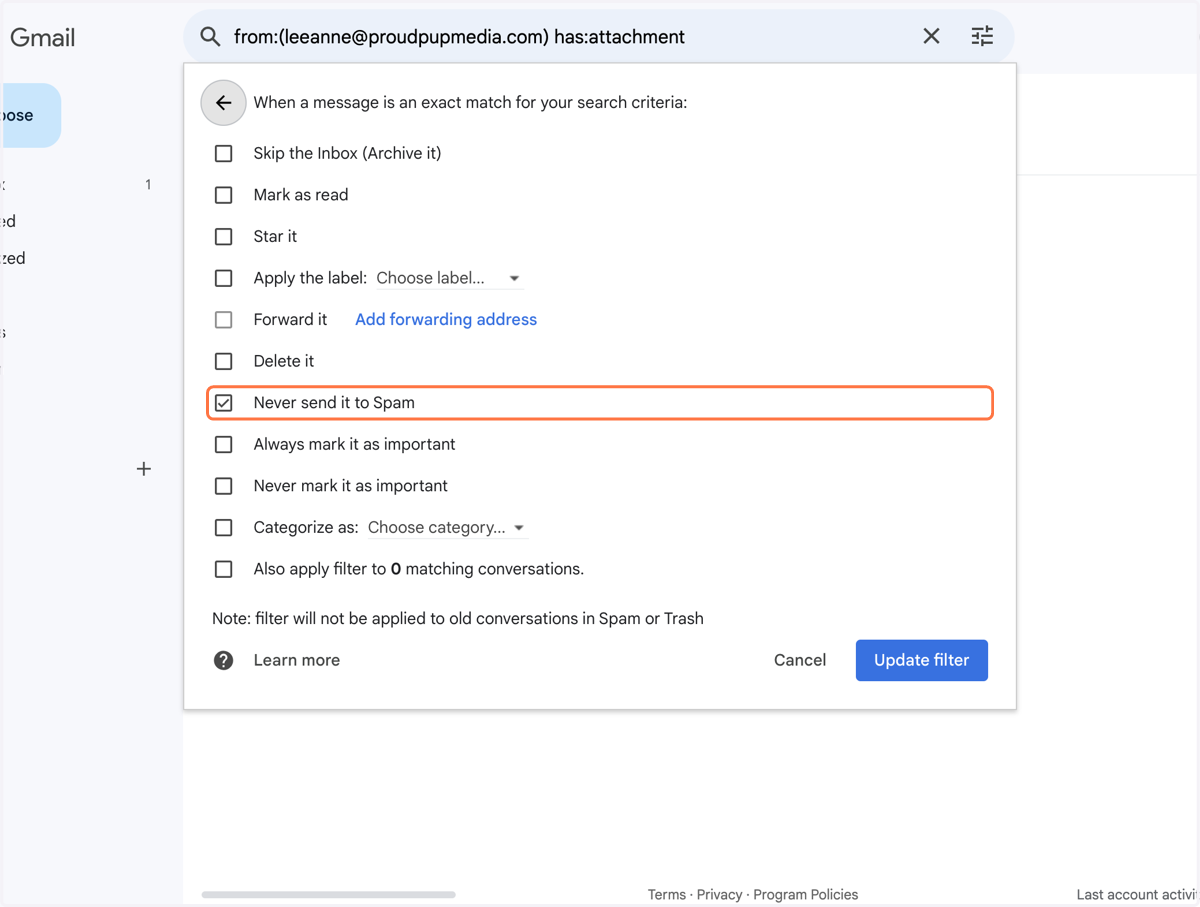Click the Cancel button
The height and width of the screenshot is (907, 1200).
click(x=800, y=660)
